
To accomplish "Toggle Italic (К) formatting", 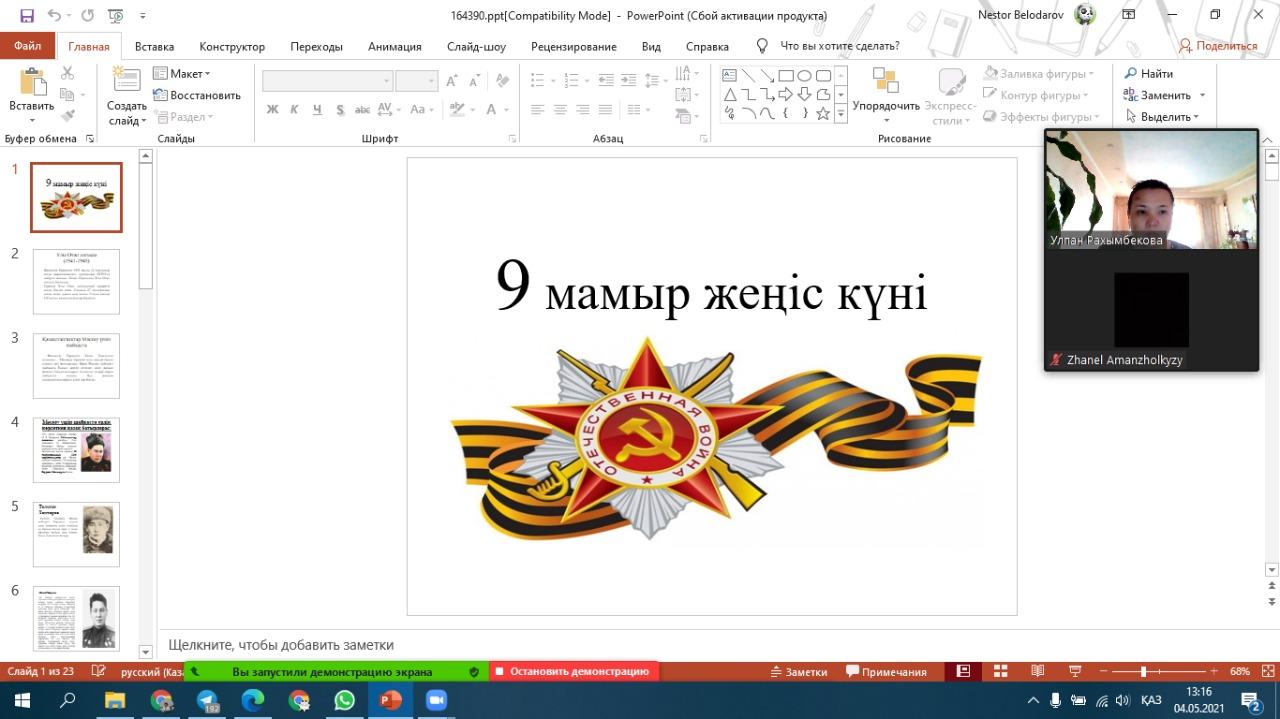I will coord(294,109).
